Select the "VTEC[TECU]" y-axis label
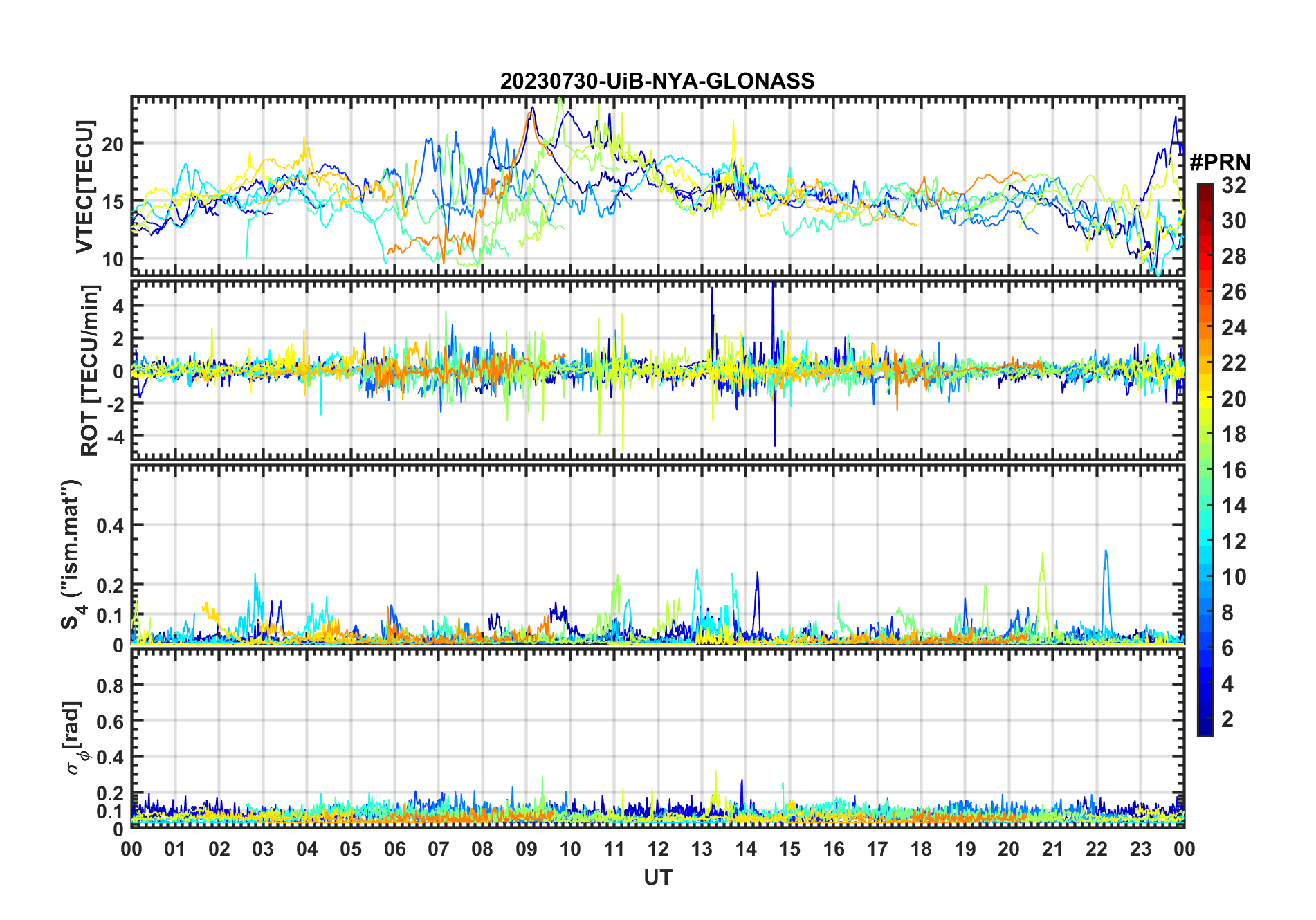 pyautogui.click(x=84, y=187)
